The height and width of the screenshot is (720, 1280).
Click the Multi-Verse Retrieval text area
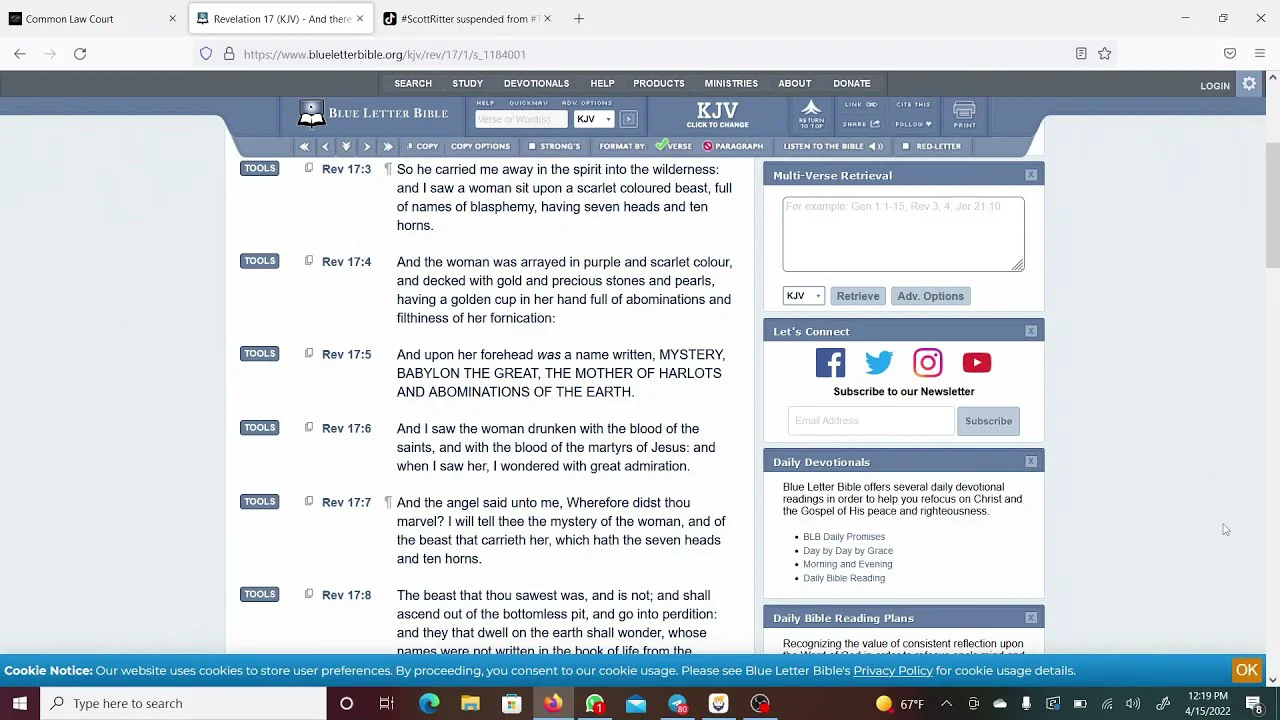(x=903, y=234)
